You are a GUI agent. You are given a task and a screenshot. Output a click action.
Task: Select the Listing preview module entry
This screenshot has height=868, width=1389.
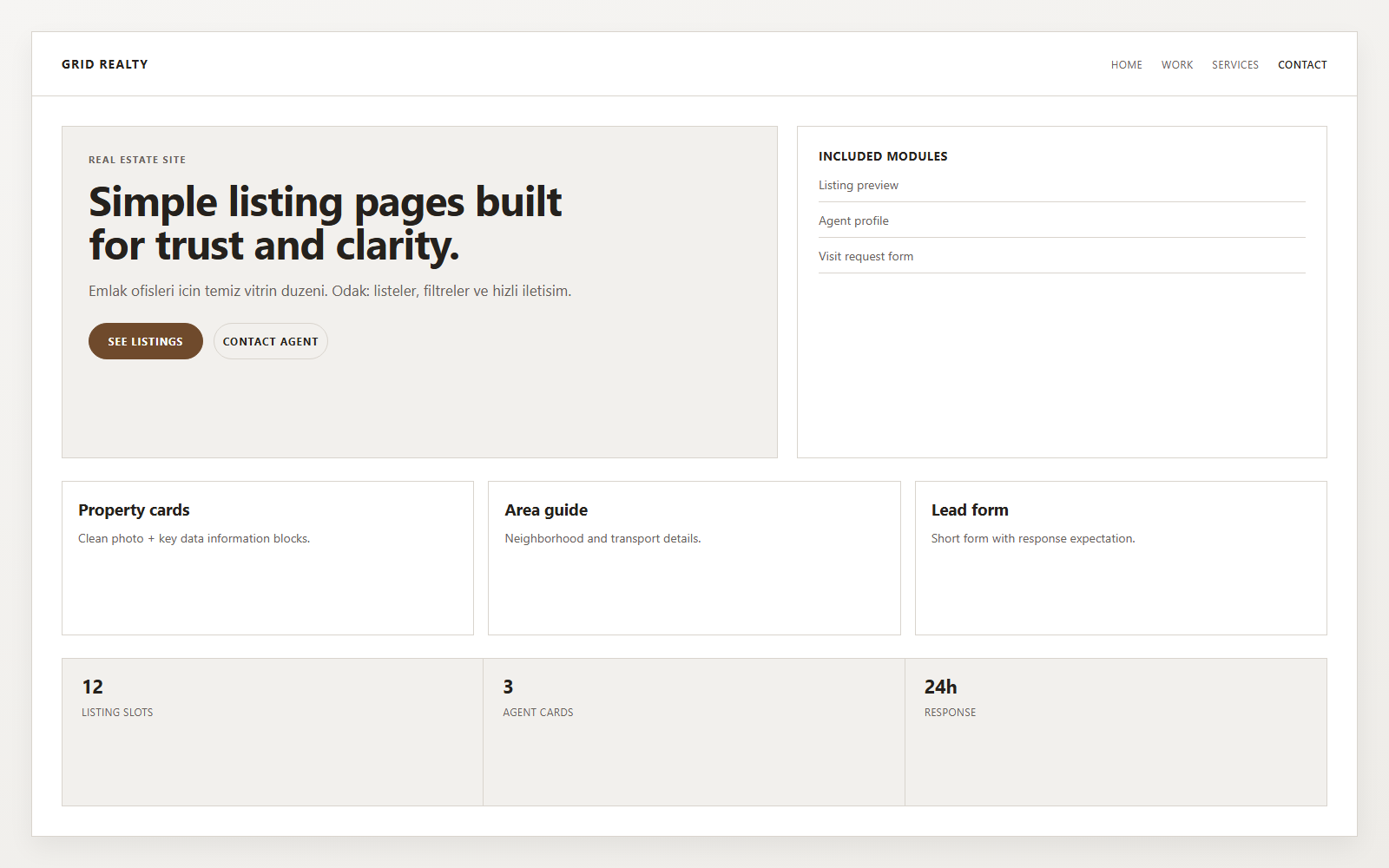(859, 185)
